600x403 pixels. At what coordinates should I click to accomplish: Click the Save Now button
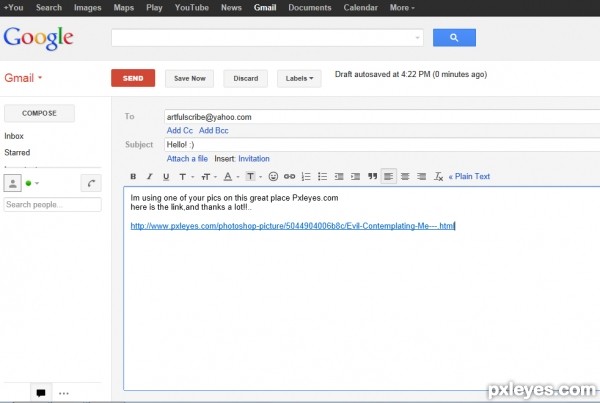click(189, 78)
